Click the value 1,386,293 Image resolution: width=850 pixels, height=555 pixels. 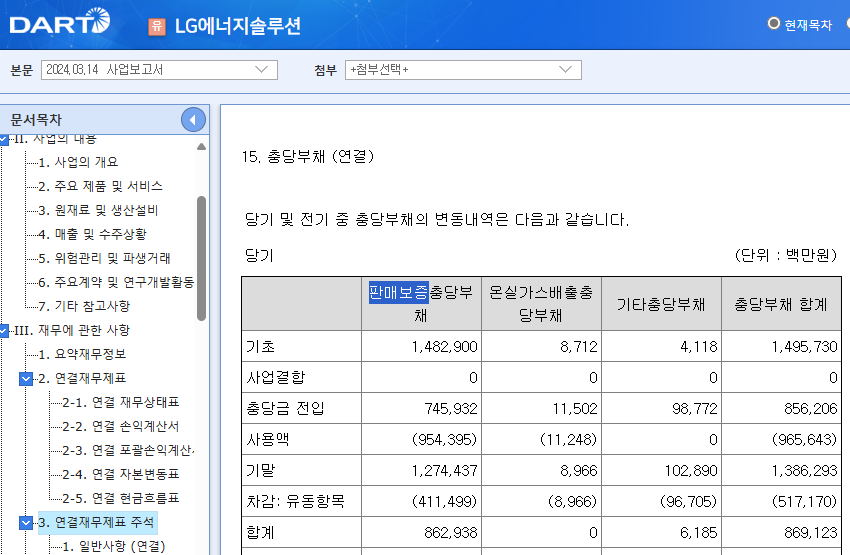click(804, 470)
